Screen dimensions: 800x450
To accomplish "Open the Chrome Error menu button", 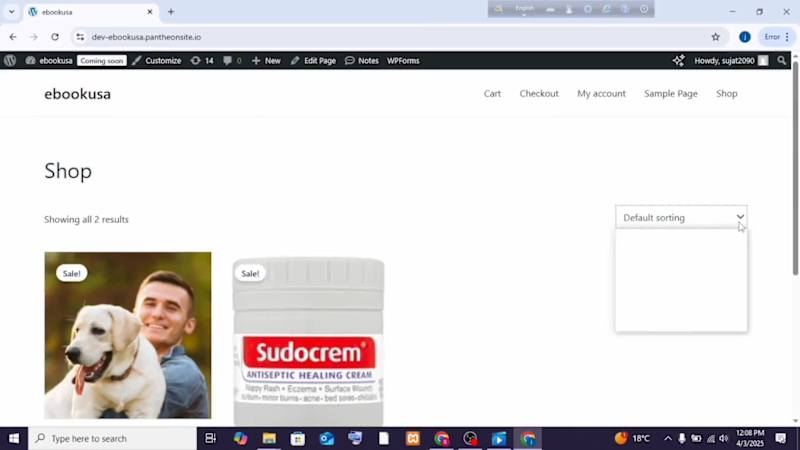I will tap(777, 37).
